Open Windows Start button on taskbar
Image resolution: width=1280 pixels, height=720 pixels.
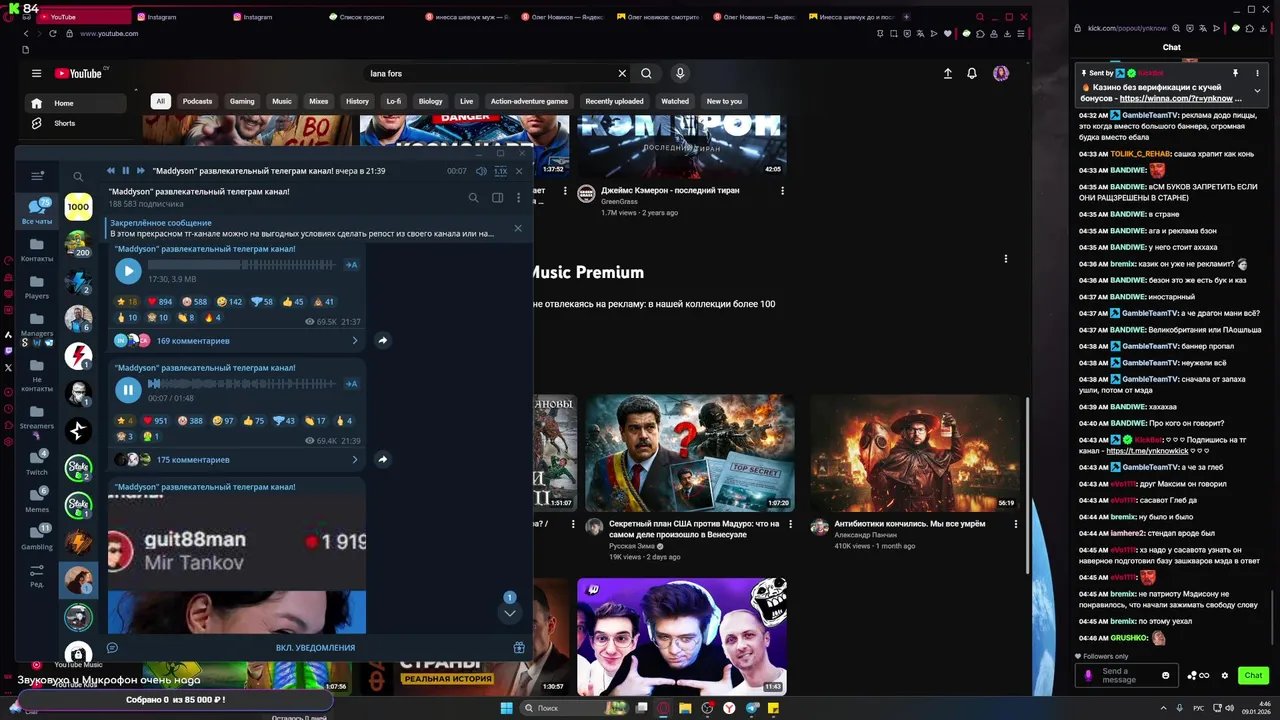click(x=506, y=708)
